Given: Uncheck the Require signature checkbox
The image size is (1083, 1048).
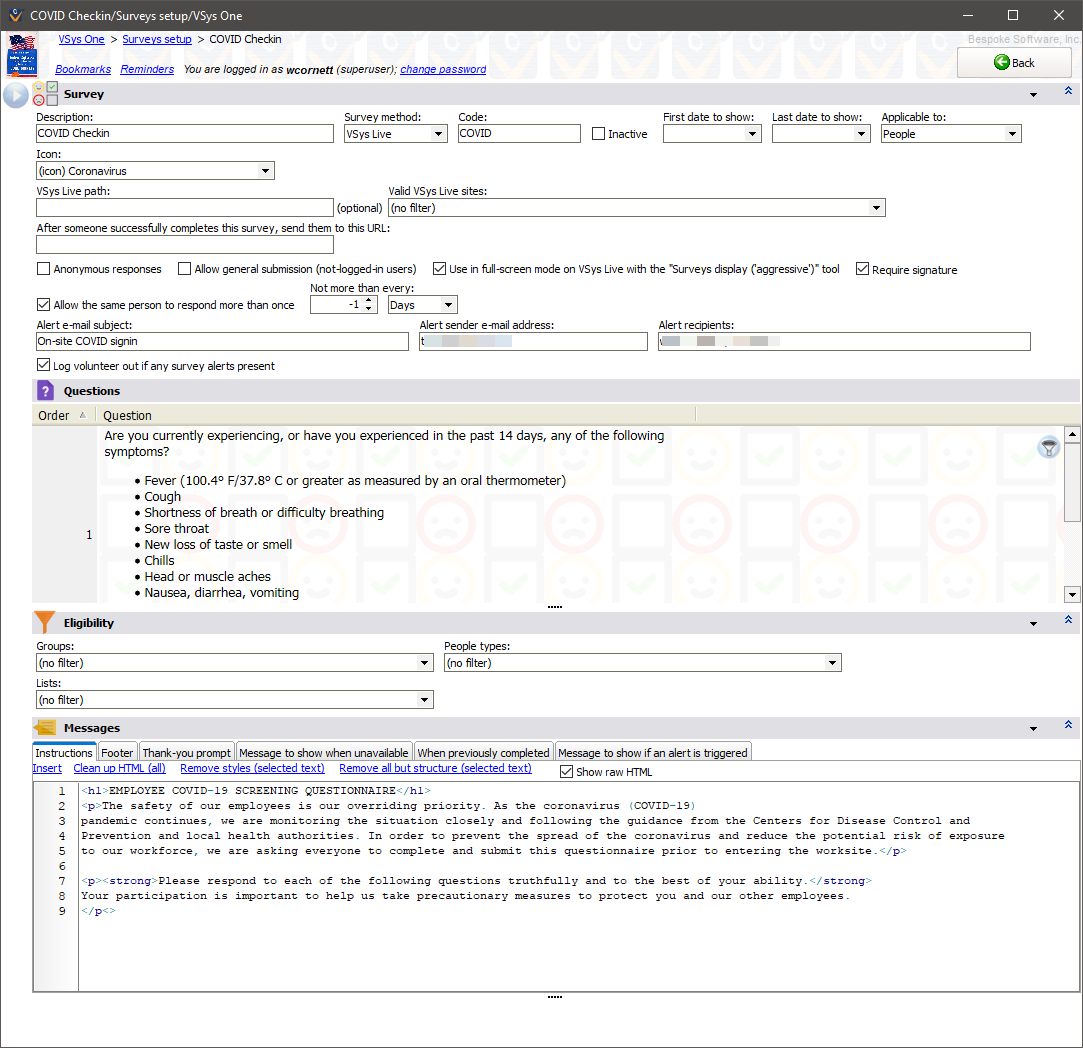Looking at the screenshot, I should pos(862,269).
